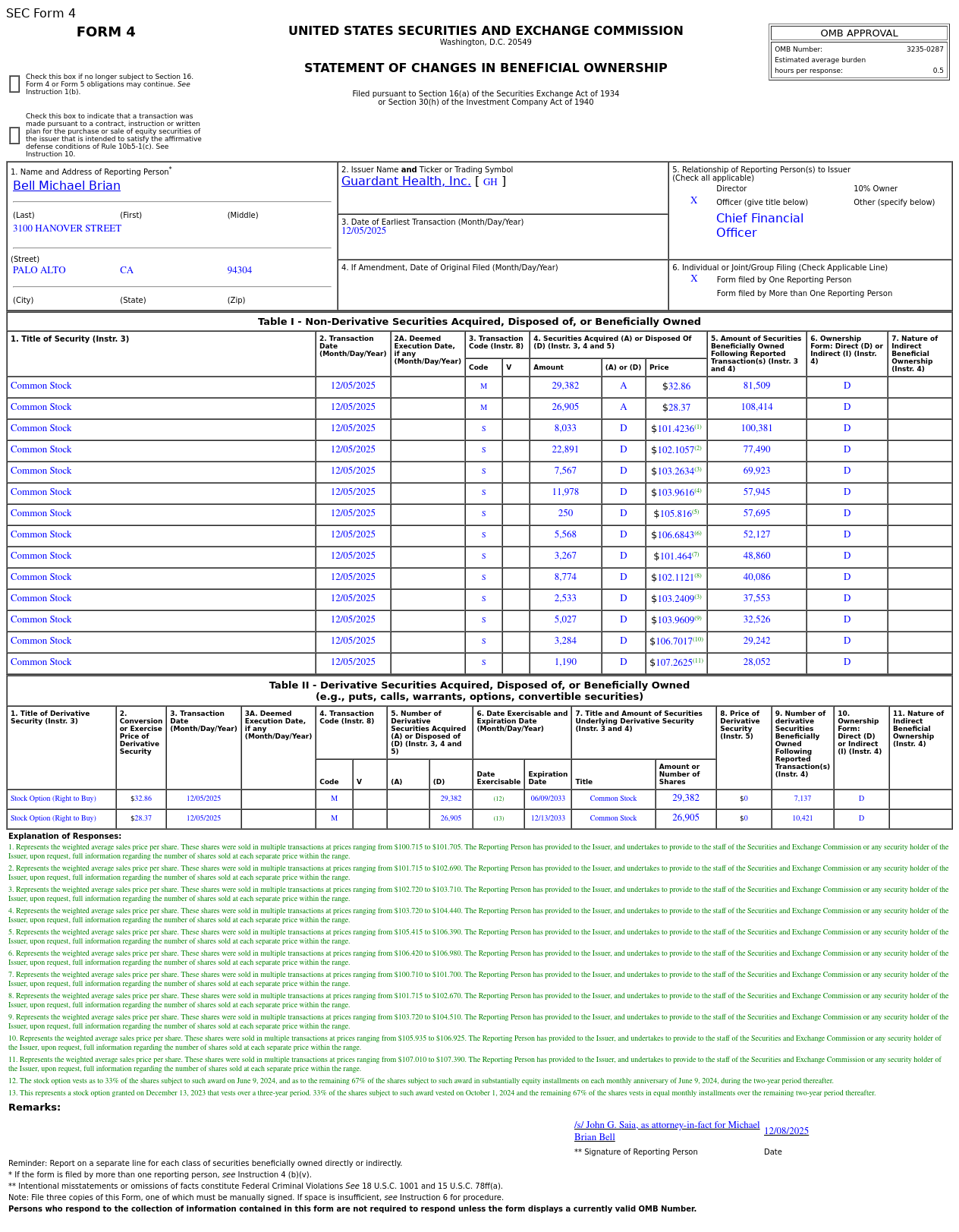
Task: Open the John G. Saia signature link
Action: click(667, 1131)
